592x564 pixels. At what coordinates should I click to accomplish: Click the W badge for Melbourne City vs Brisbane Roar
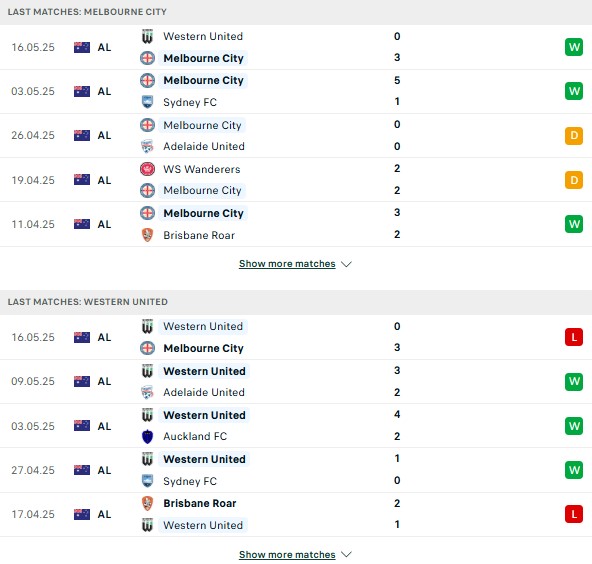[x=574, y=224]
